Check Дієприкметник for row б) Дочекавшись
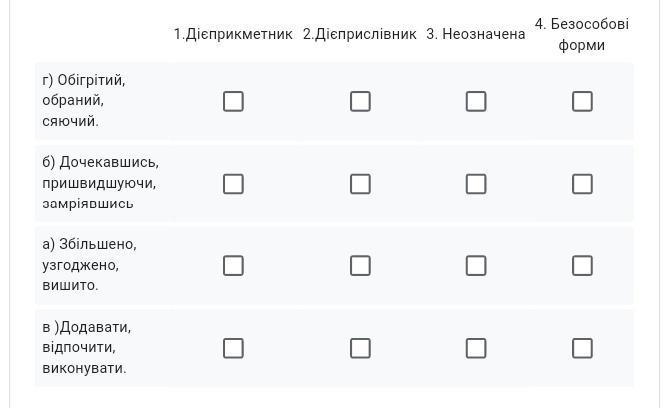The width and height of the screenshot is (663, 408). [233, 184]
